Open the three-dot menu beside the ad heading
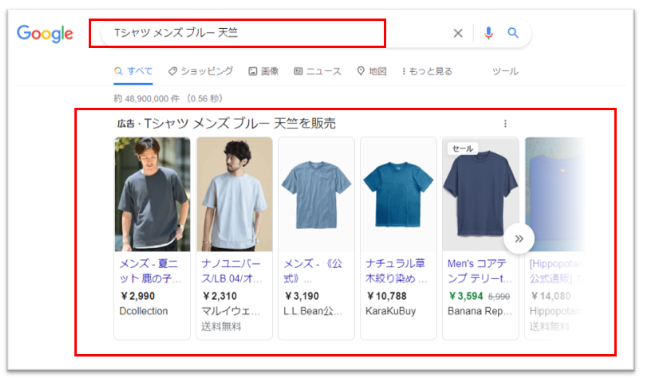The height and width of the screenshot is (381, 648). 505,124
